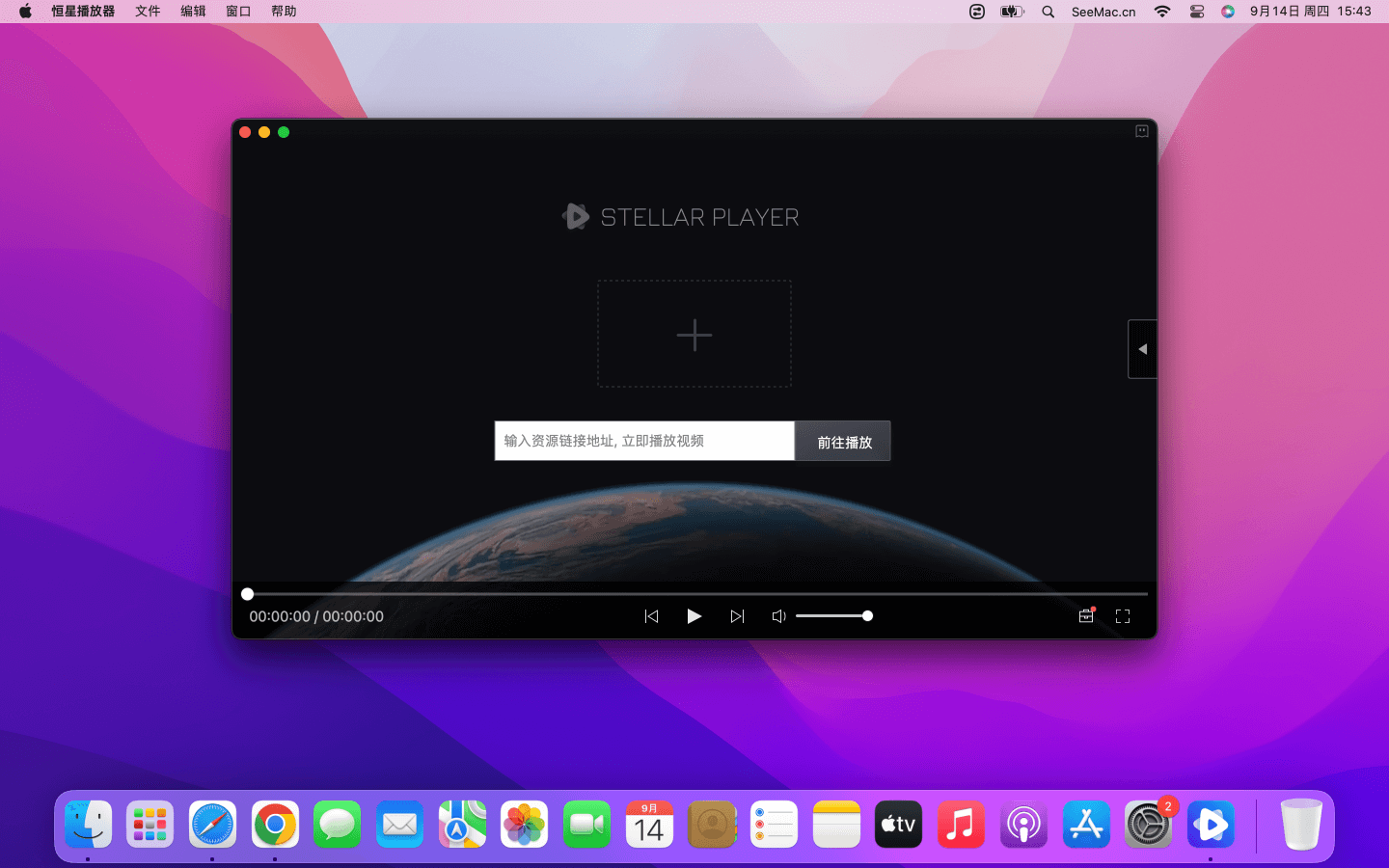Open the 窗口 menu

click(238, 12)
